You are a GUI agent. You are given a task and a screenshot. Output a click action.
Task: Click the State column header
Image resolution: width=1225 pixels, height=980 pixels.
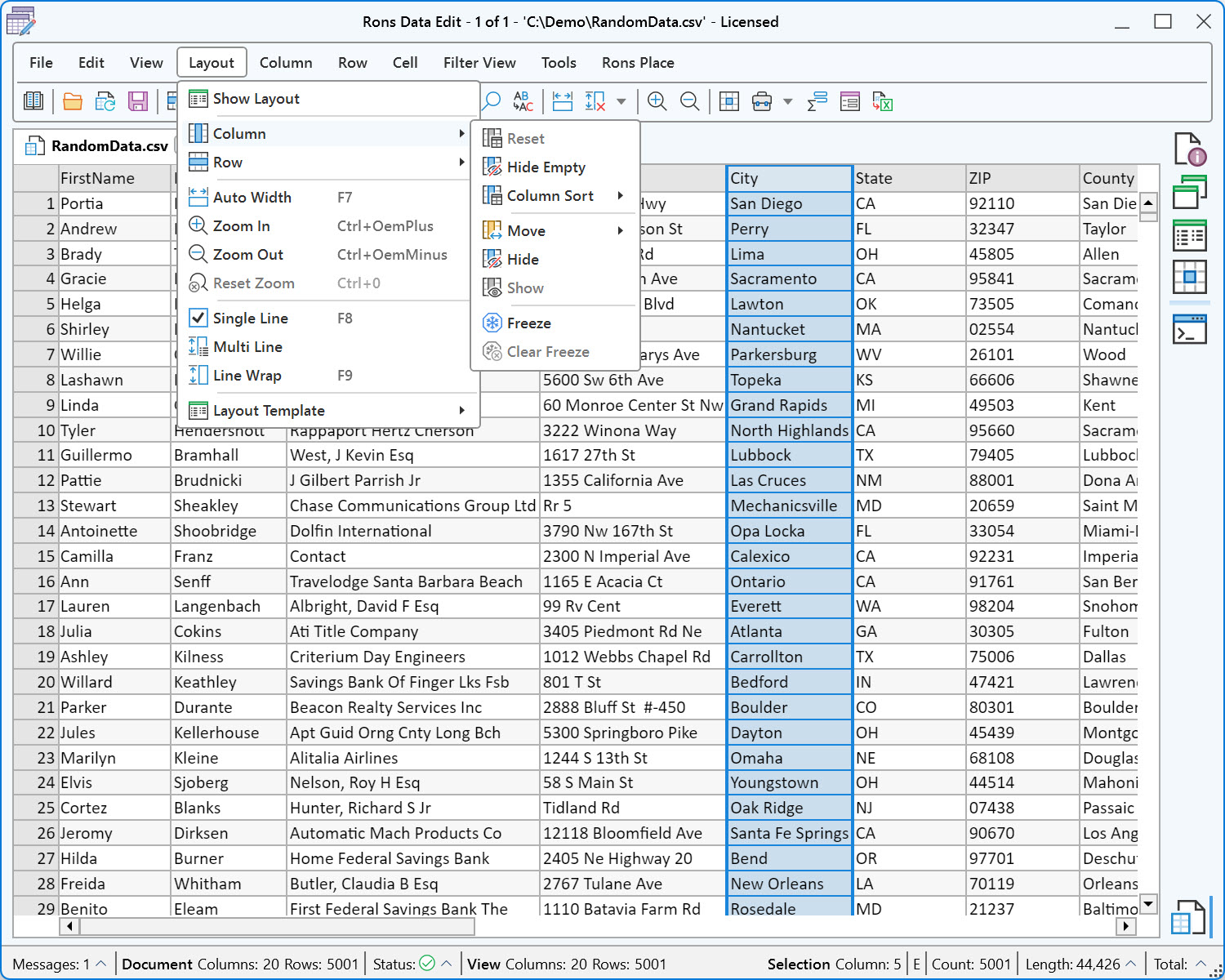click(909, 178)
